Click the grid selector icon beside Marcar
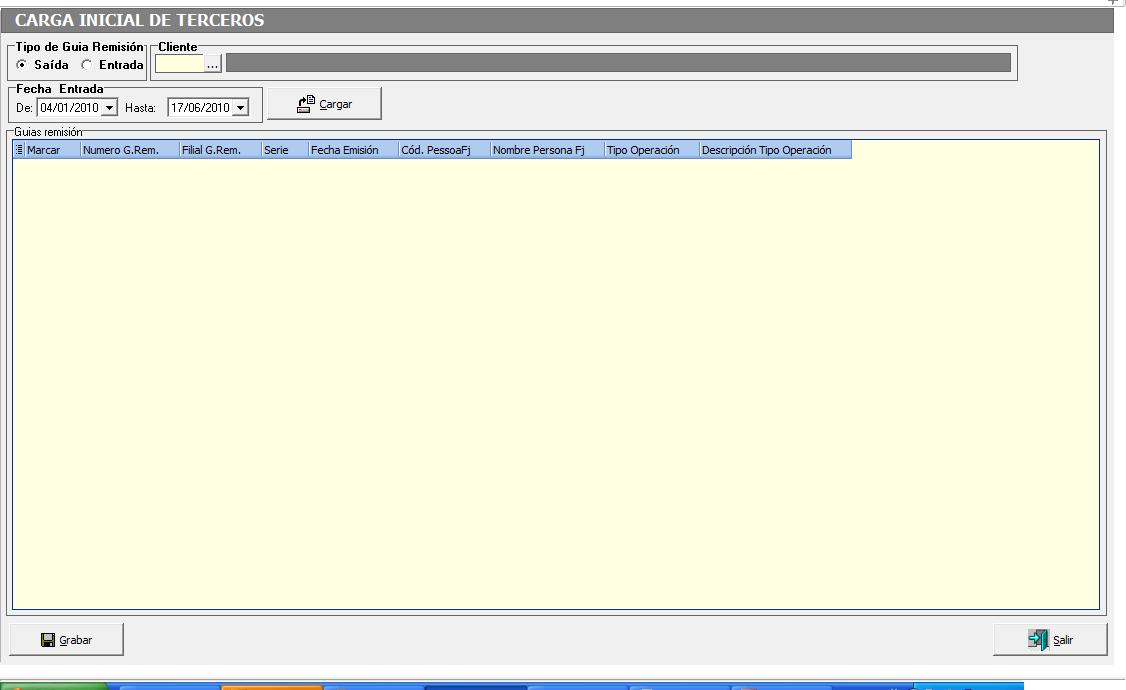 19,150
